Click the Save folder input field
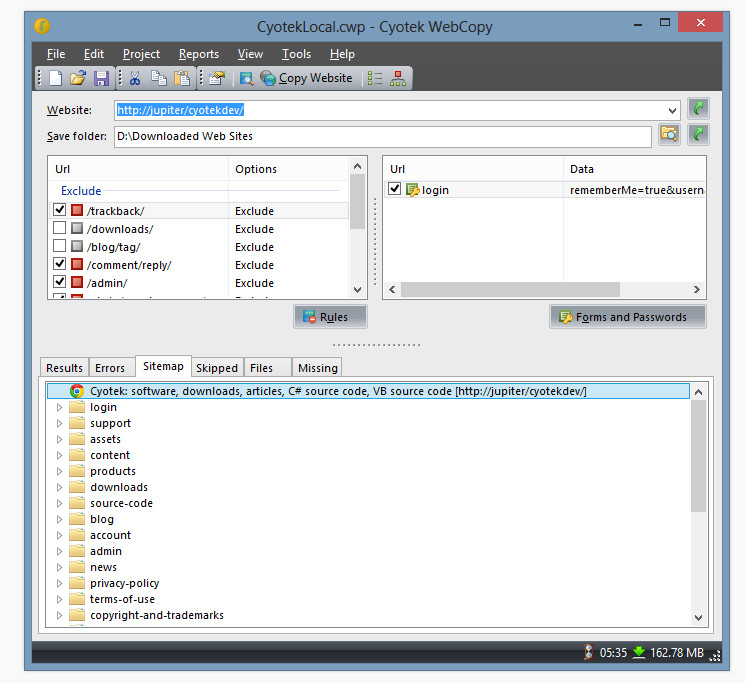The height and width of the screenshot is (683, 745). (x=382, y=136)
